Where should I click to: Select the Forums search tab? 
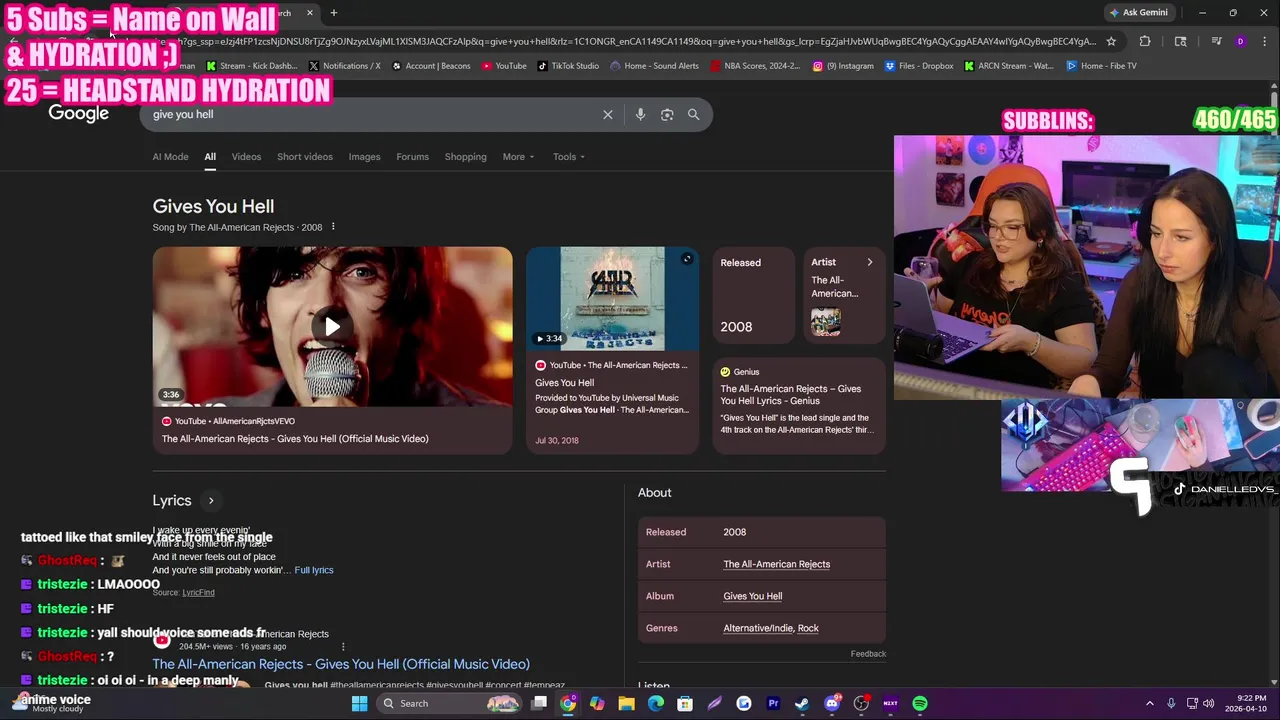(x=412, y=157)
